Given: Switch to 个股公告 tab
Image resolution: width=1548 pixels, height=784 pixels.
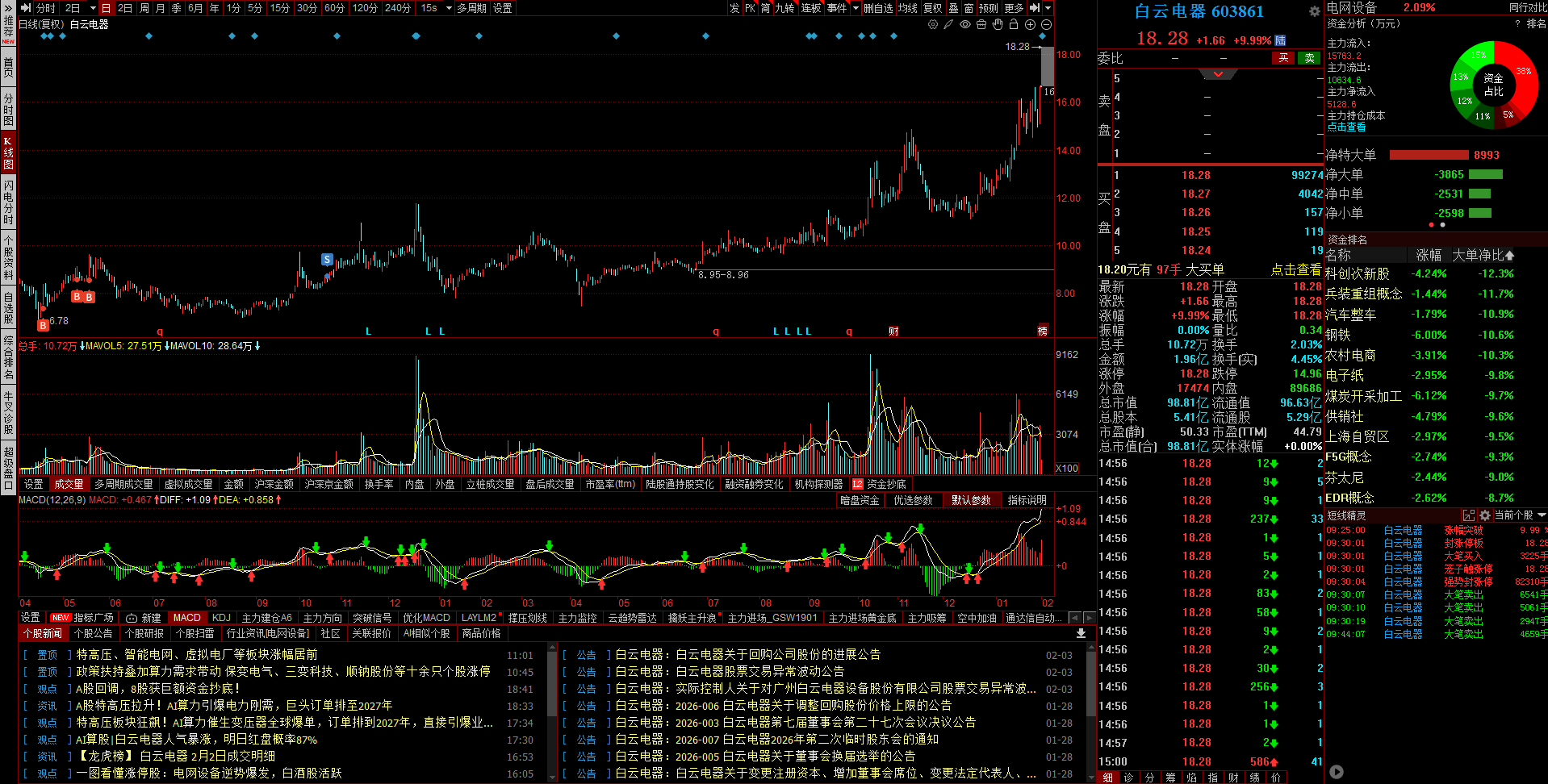Looking at the screenshot, I should (93, 634).
